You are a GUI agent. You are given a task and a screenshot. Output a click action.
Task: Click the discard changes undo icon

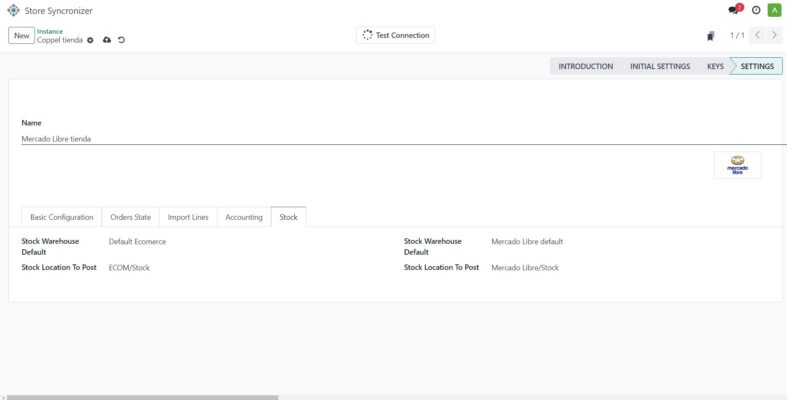[x=121, y=40]
